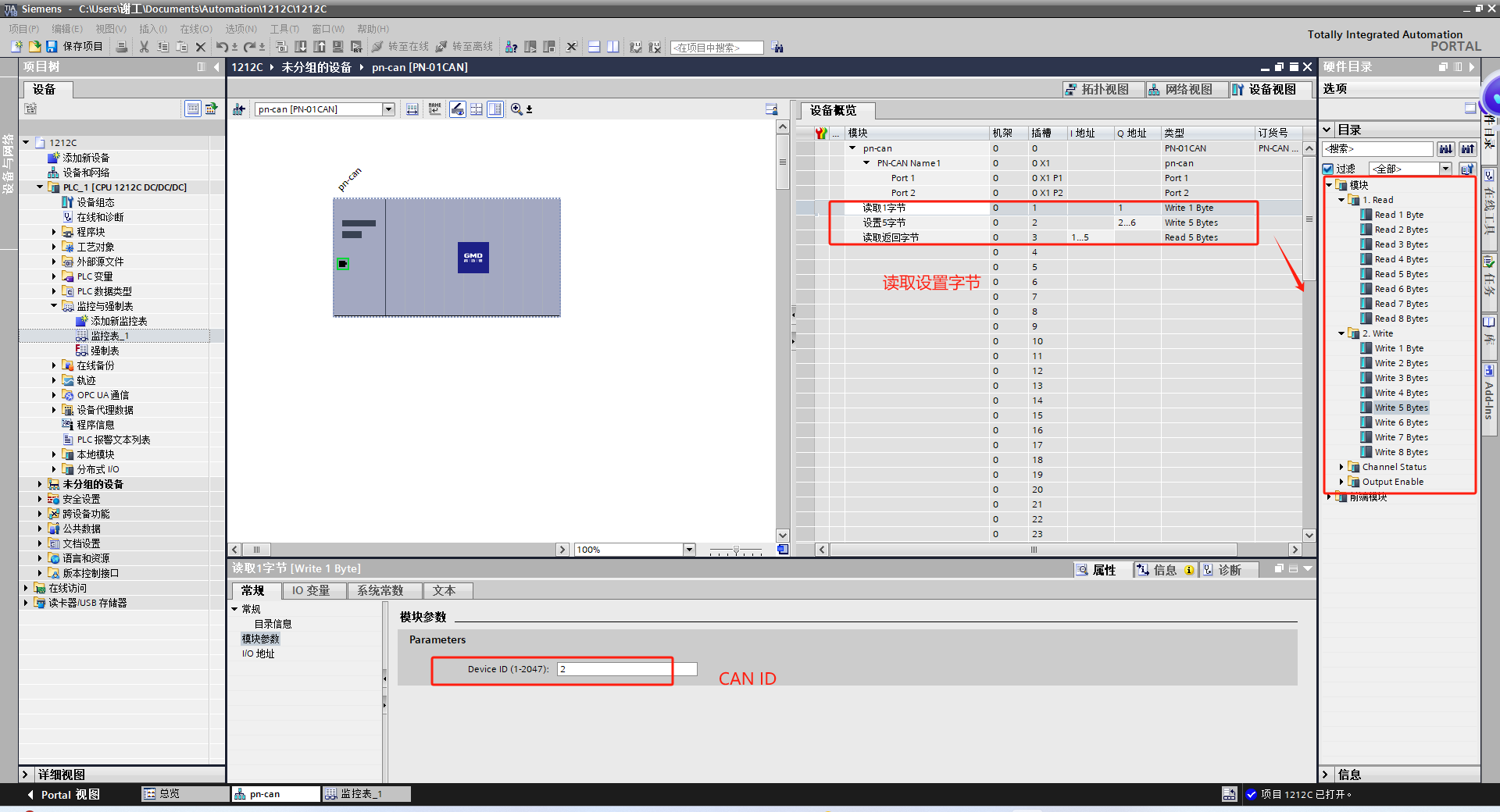Open the IO 变量 tab in properties
This screenshot has width=1500, height=812.
[x=311, y=591]
